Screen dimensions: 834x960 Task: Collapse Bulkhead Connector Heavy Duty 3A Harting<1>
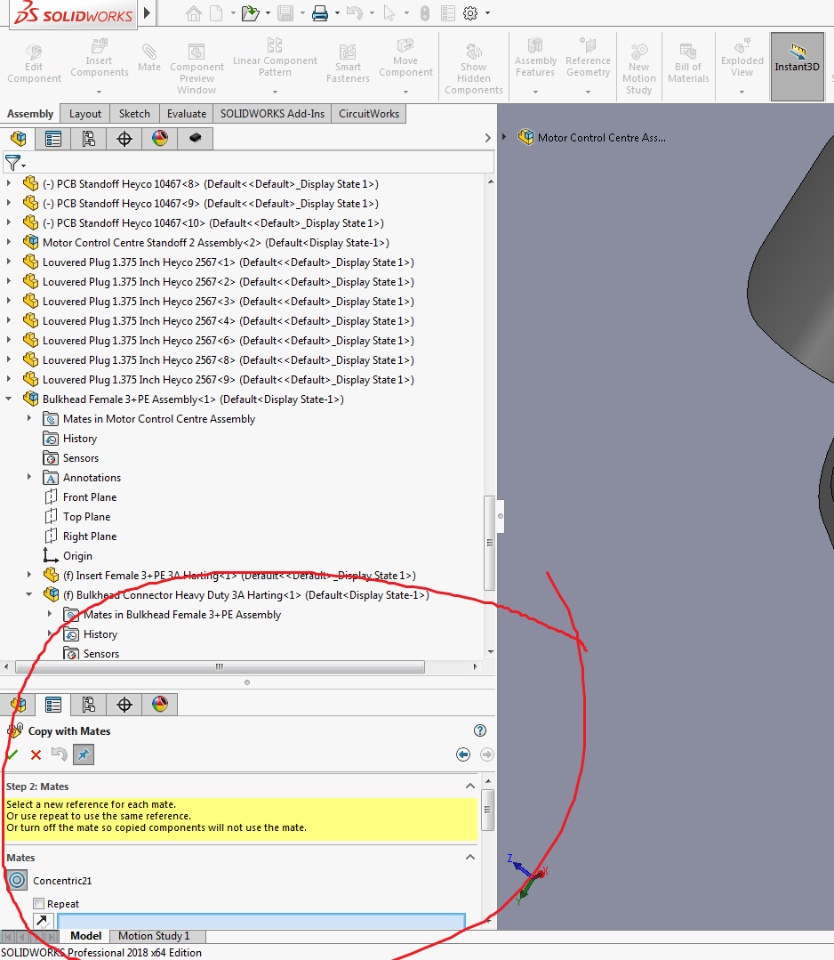pos(29,594)
